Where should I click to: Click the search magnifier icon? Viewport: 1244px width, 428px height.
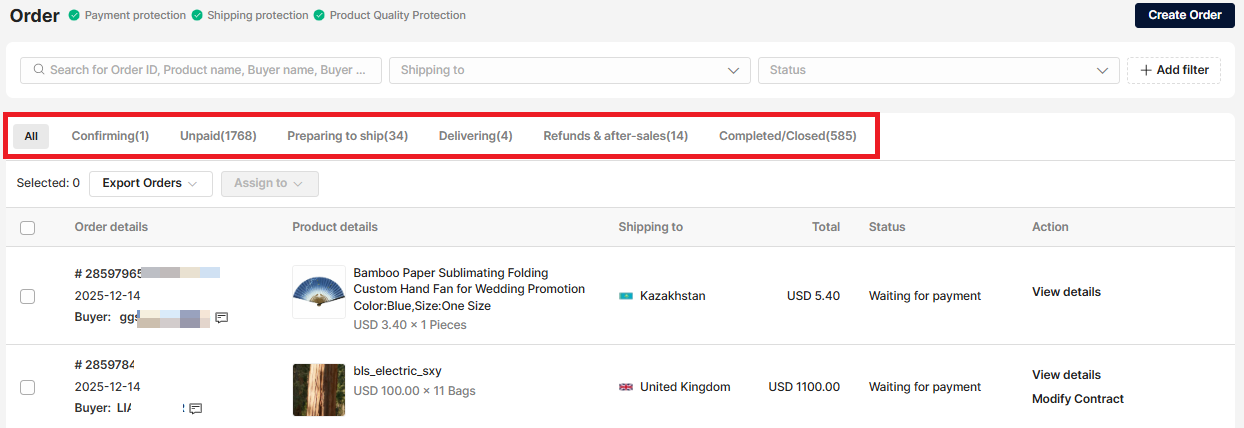(x=39, y=70)
